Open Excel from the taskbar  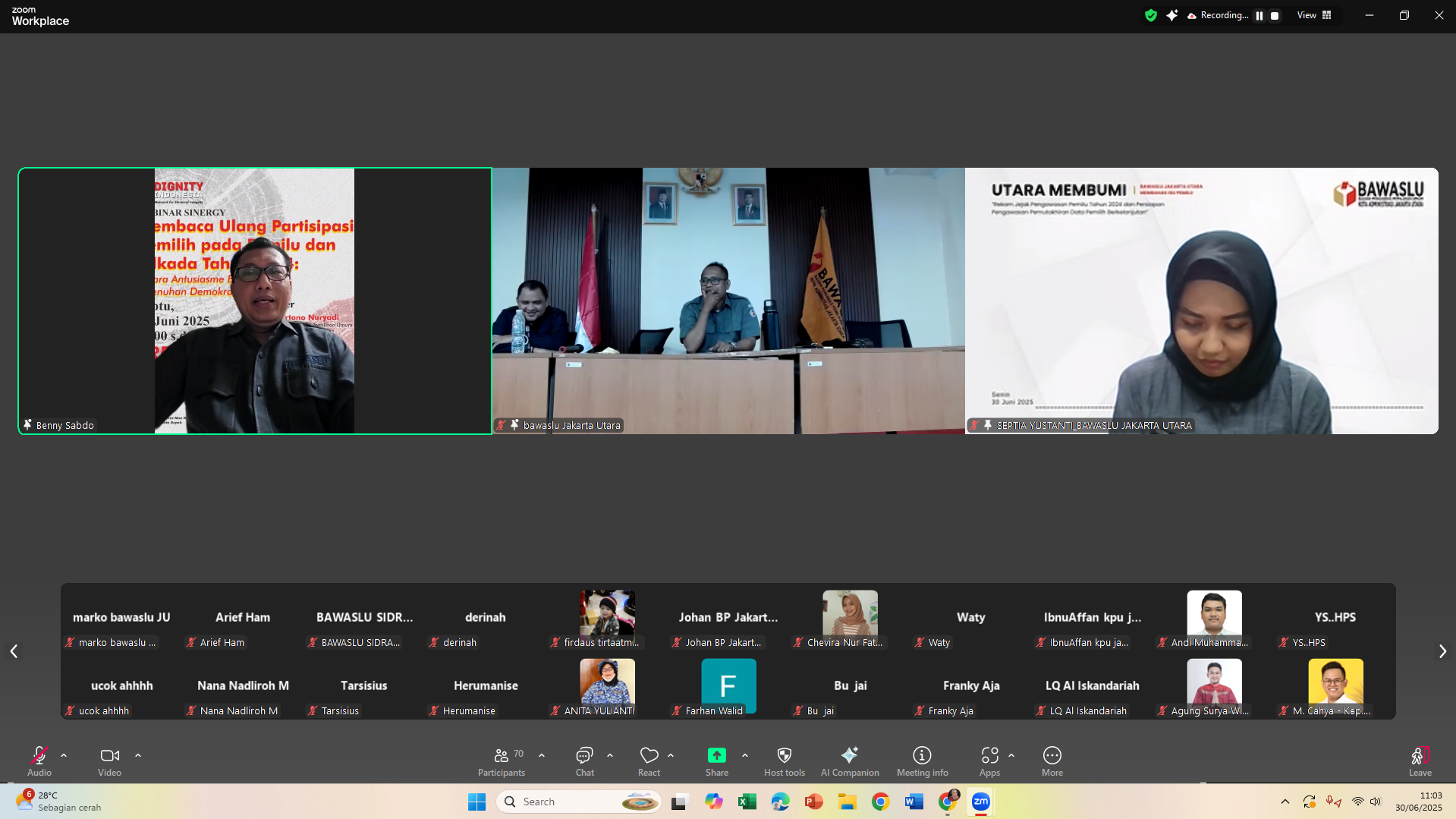pos(747,802)
